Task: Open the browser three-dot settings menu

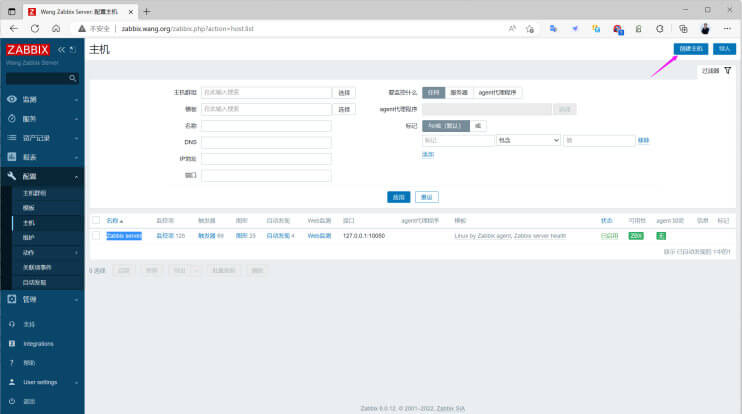Action: (727, 29)
